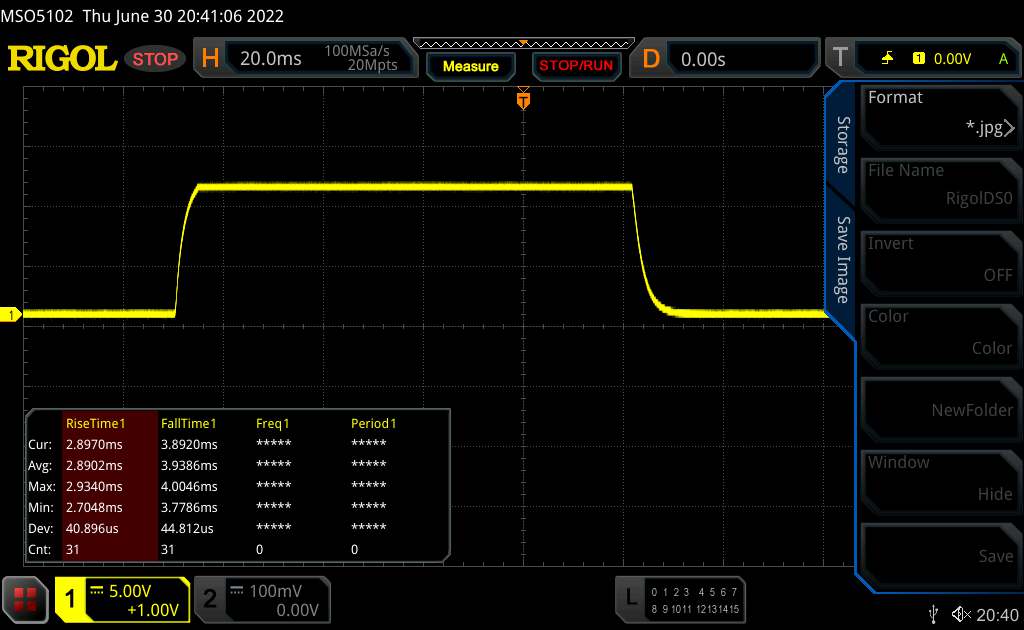Switch to the Save Image tab

point(842,260)
